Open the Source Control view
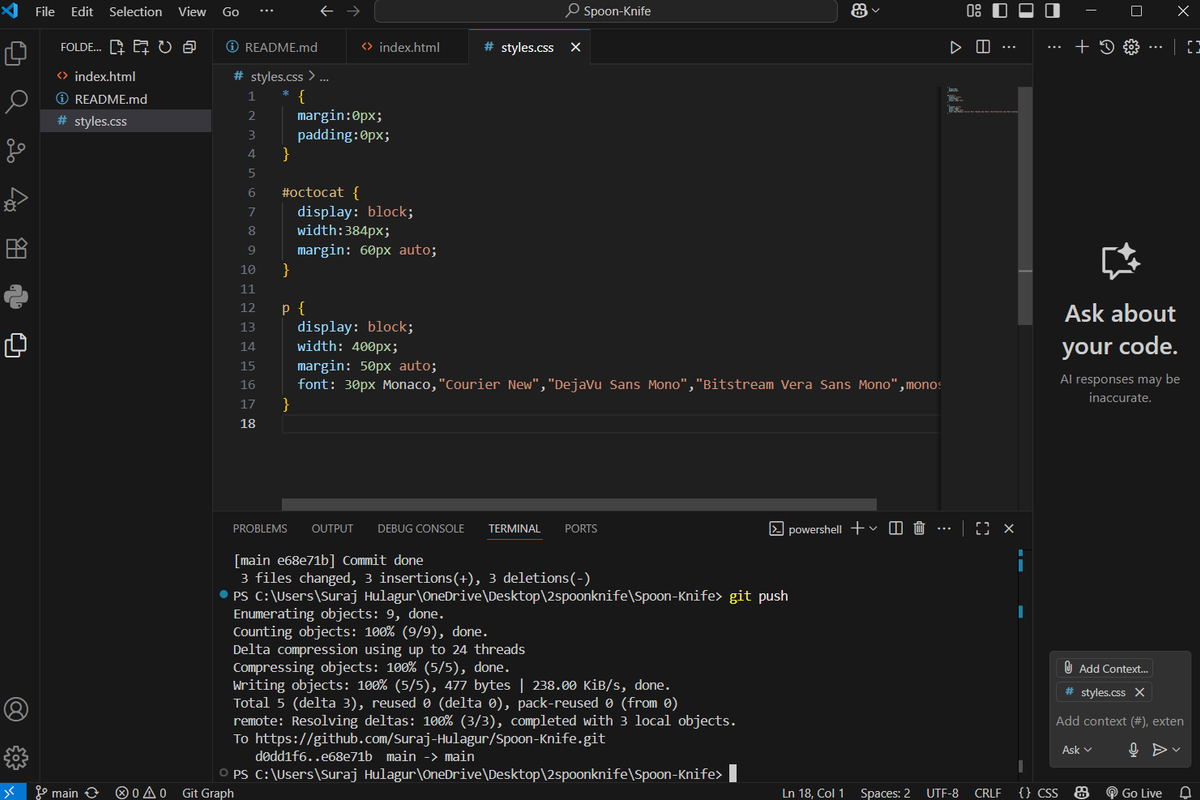The height and width of the screenshot is (800, 1200). point(16,150)
